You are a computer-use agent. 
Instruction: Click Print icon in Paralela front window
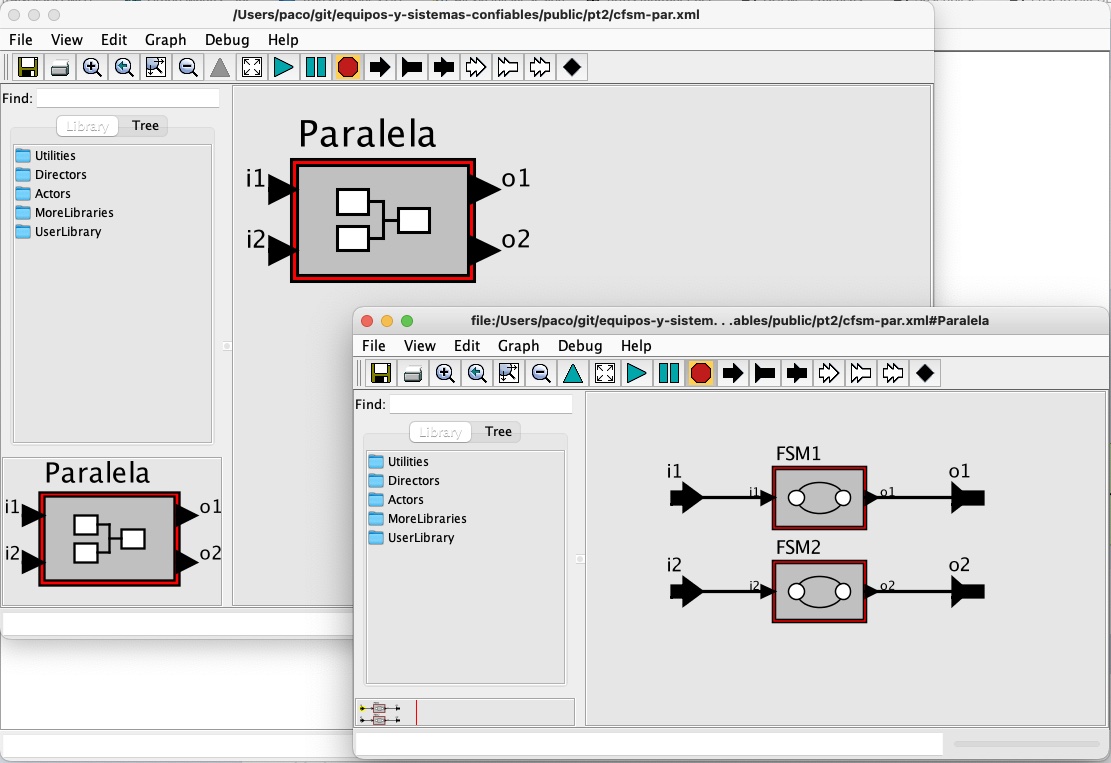point(413,373)
